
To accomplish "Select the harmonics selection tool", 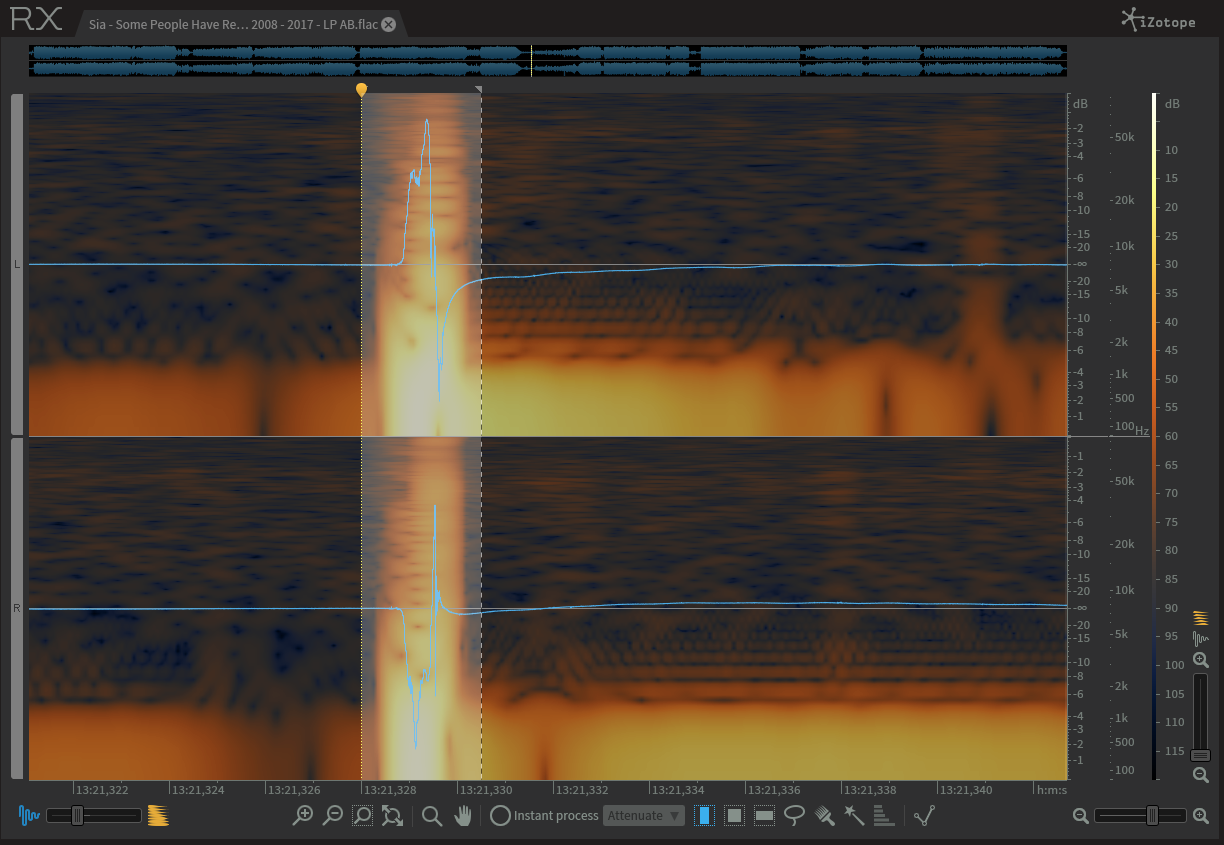I will pyautogui.click(x=883, y=815).
